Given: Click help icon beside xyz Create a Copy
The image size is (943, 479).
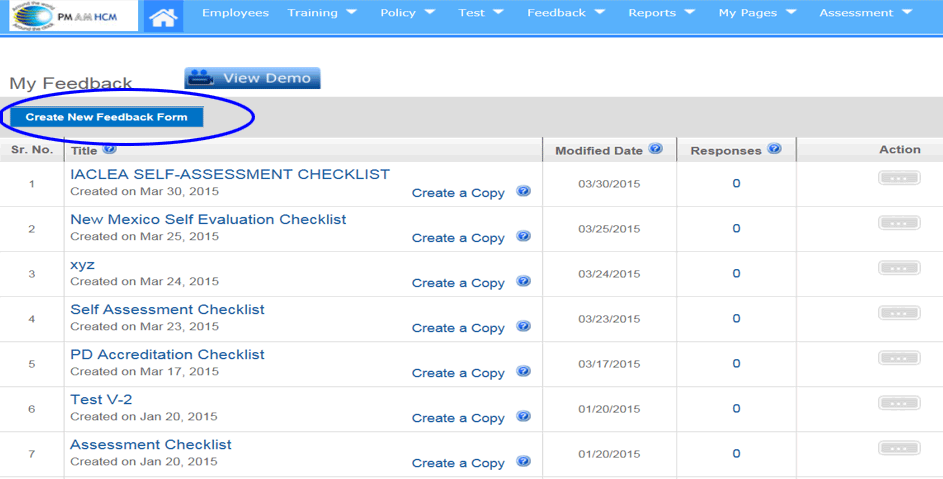Looking at the screenshot, I should [x=523, y=282].
